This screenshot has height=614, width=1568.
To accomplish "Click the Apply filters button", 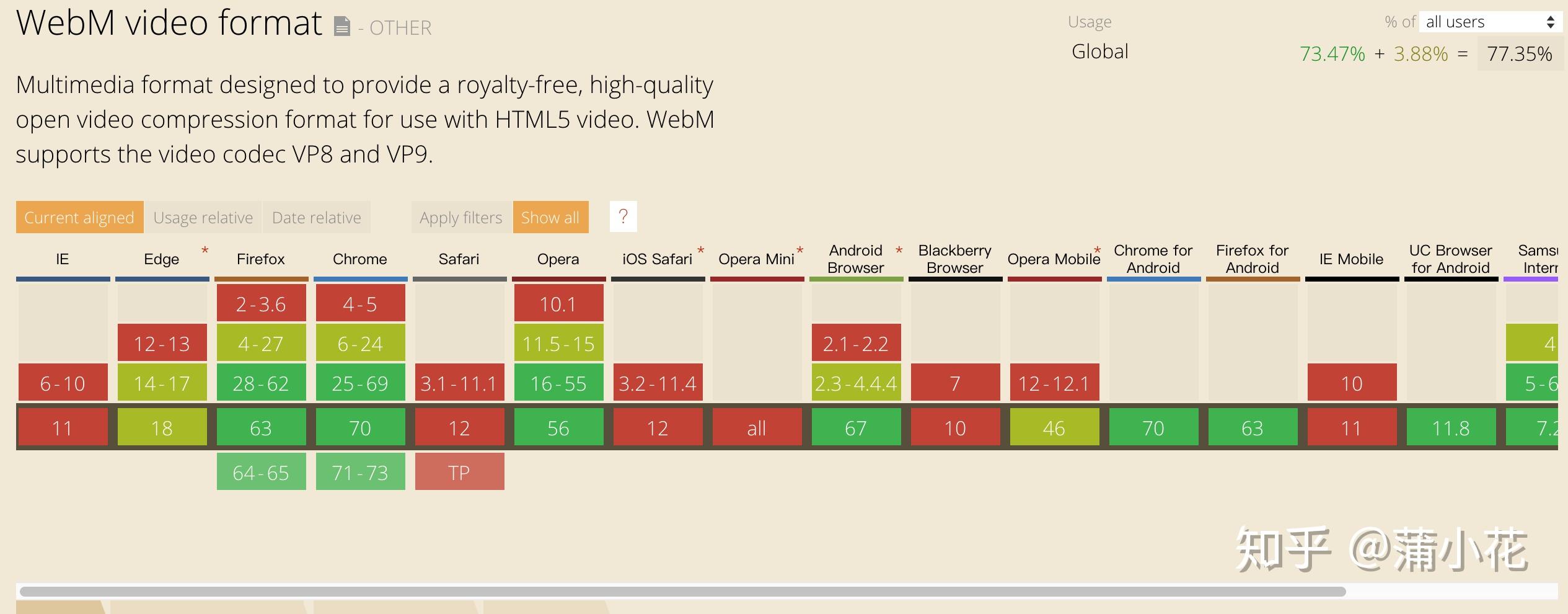I will pyautogui.click(x=461, y=217).
